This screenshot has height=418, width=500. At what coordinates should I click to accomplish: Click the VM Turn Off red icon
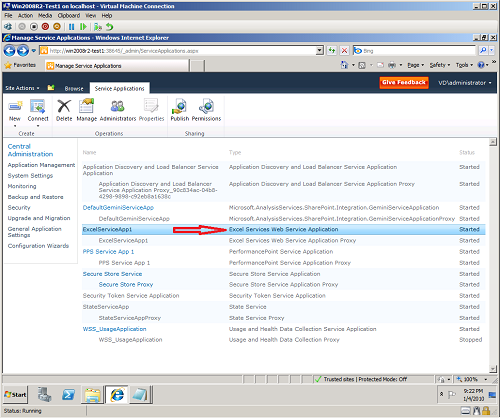pos(45,27)
